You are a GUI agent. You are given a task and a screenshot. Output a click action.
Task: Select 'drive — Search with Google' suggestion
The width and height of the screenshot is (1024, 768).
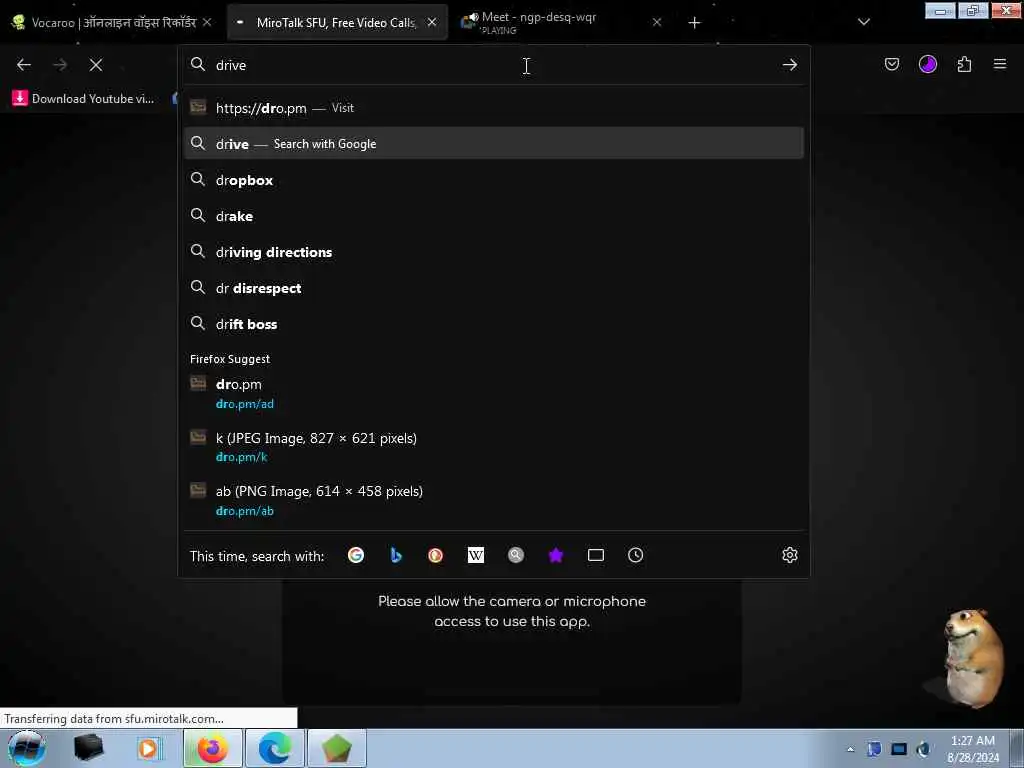click(x=494, y=144)
